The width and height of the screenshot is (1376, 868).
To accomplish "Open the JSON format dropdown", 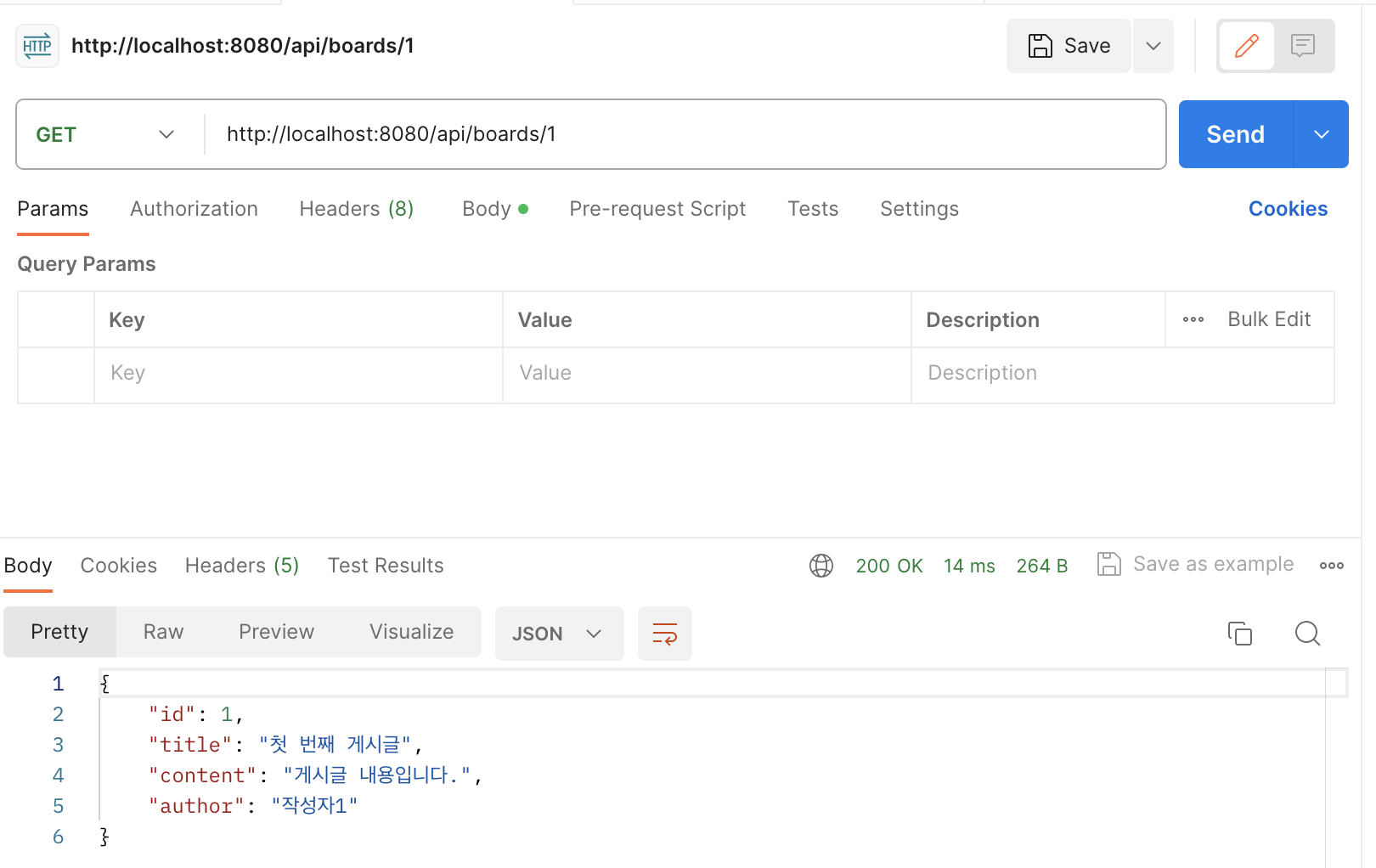I will tap(559, 634).
